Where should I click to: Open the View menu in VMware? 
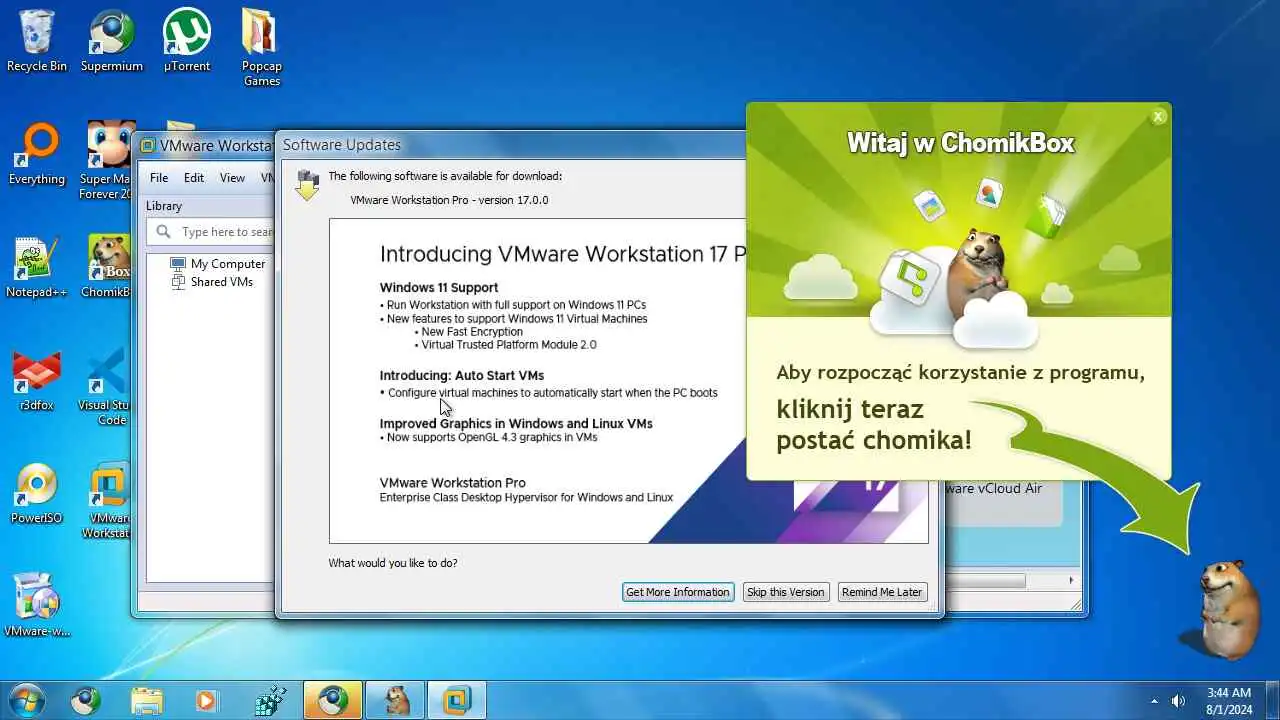click(x=232, y=177)
